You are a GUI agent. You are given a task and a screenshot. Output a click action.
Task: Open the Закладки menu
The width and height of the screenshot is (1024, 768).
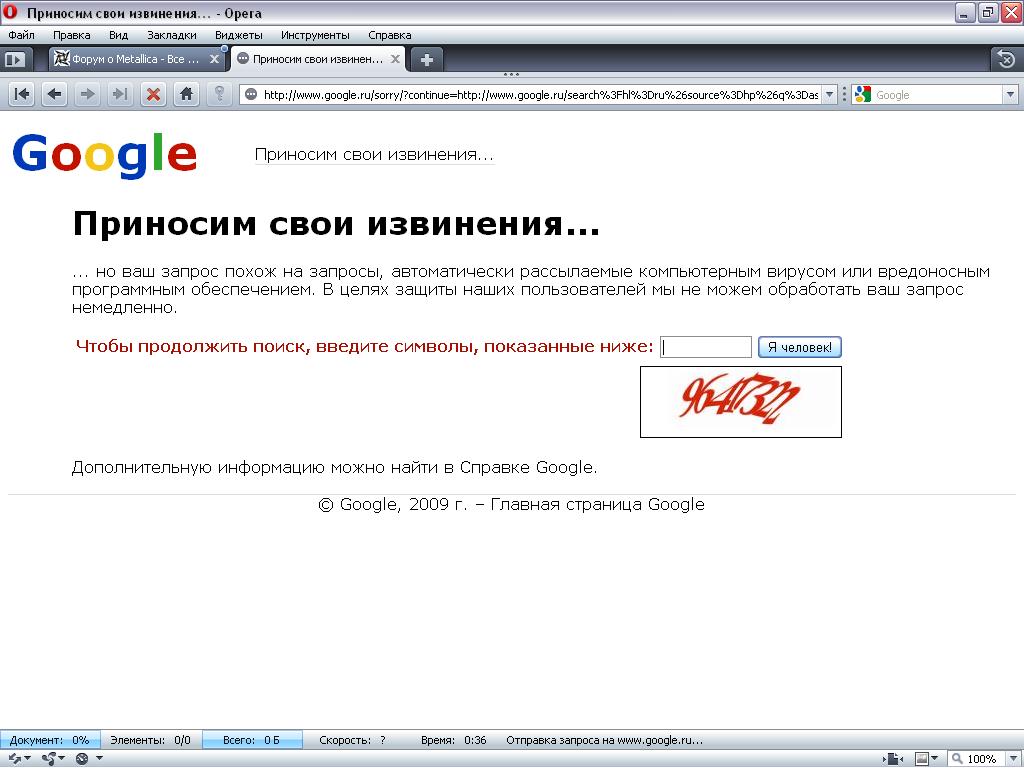(x=171, y=35)
